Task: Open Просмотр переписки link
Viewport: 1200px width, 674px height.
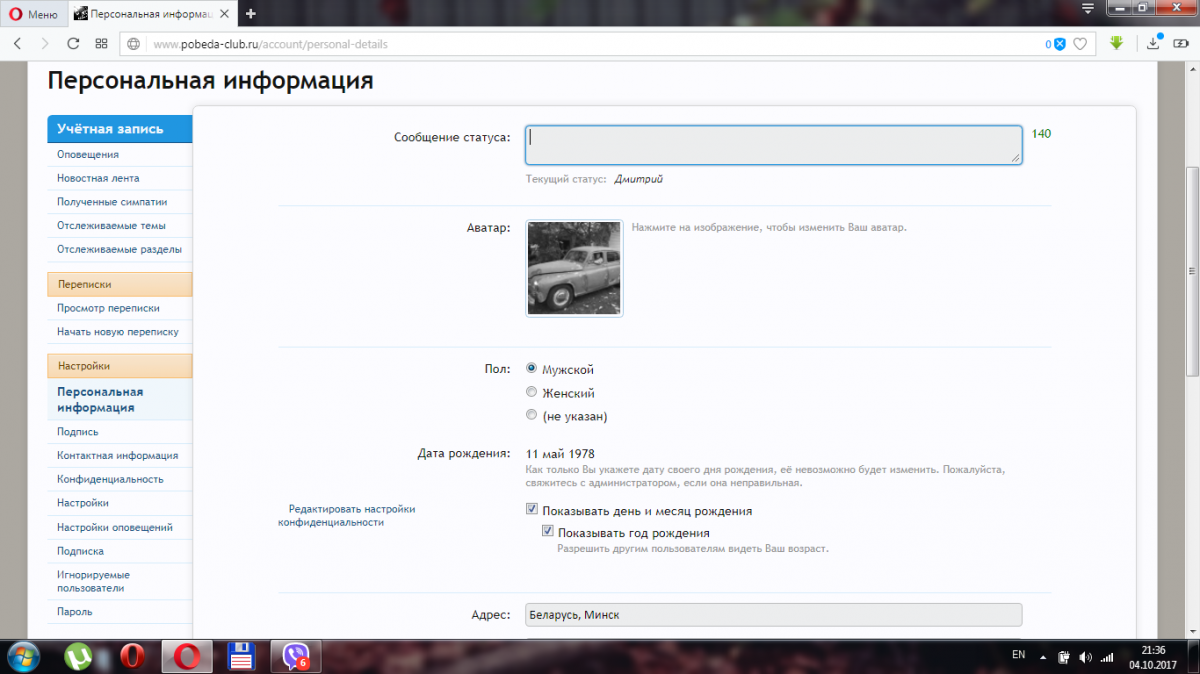Action: (x=108, y=308)
